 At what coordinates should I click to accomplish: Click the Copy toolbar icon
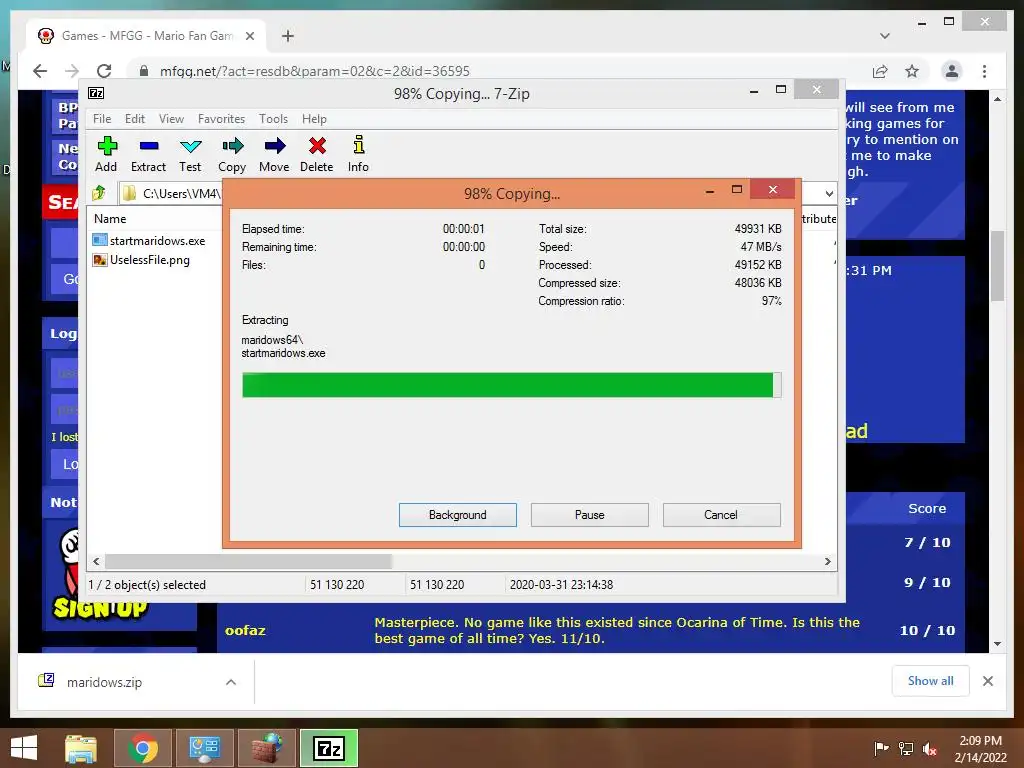point(232,154)
